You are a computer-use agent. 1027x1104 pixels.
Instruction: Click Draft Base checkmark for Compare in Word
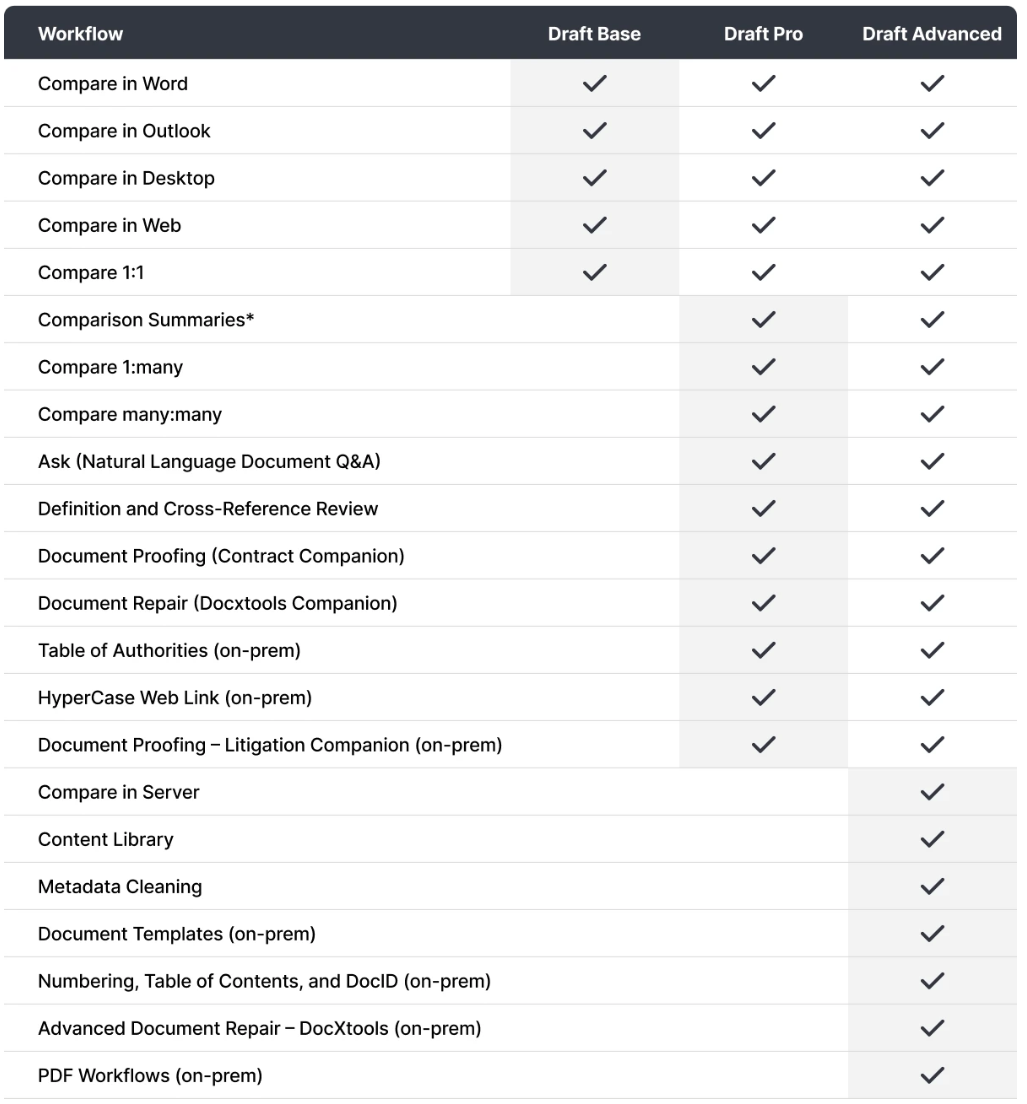594,84
